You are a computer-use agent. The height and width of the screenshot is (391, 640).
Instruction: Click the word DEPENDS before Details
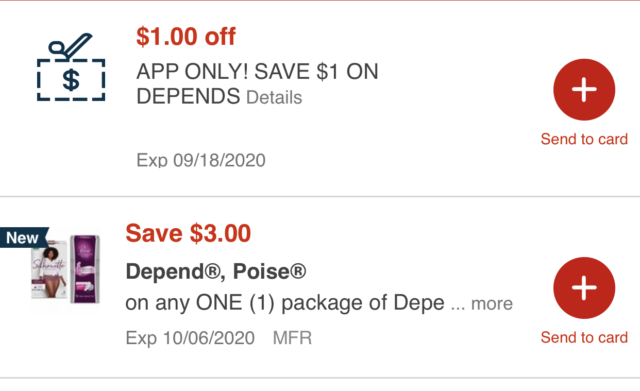[x=188, y=97]
